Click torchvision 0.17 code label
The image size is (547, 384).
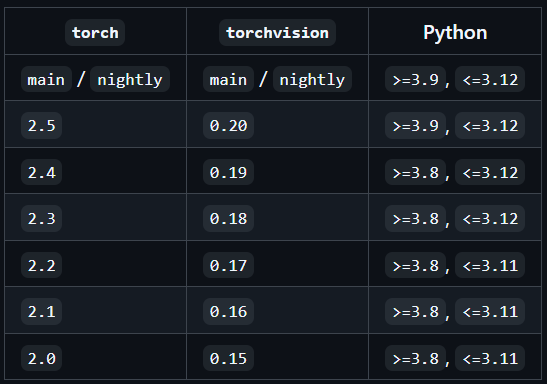228,265
